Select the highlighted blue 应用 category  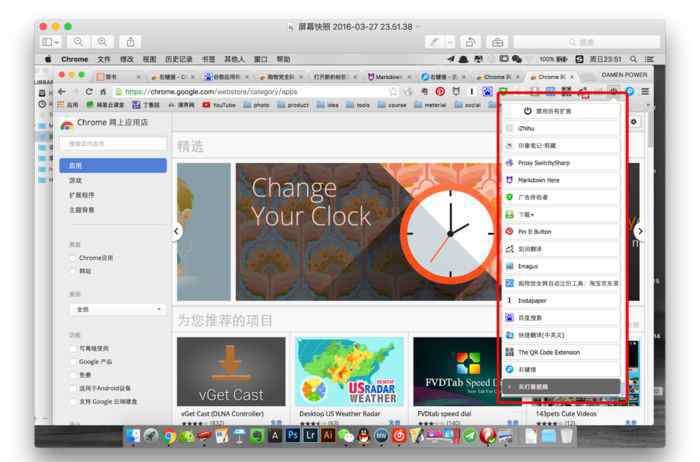point(113,165)
